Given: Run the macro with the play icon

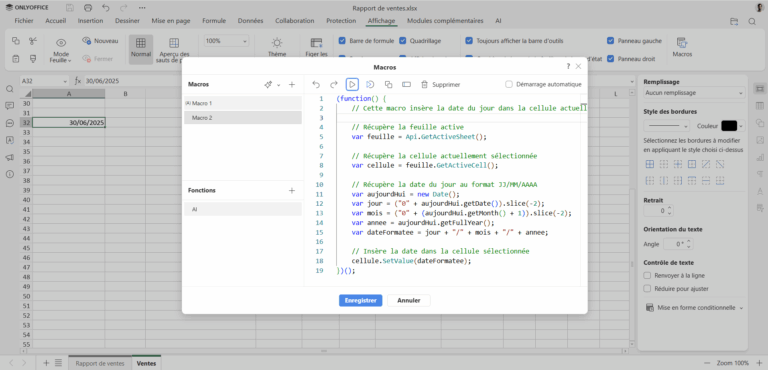Looking at the screenshot, I should (x=352, y=84).
